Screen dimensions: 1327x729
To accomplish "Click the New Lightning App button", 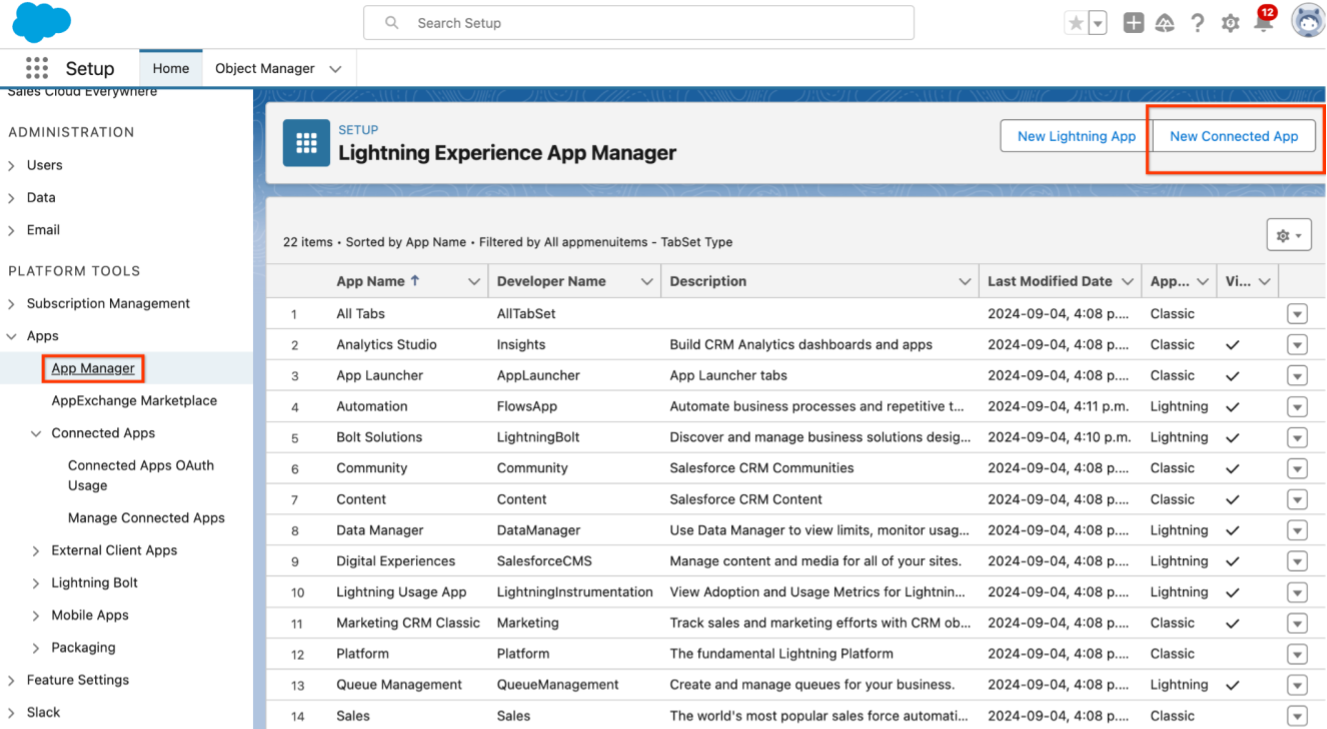I will click(1077, 136).
